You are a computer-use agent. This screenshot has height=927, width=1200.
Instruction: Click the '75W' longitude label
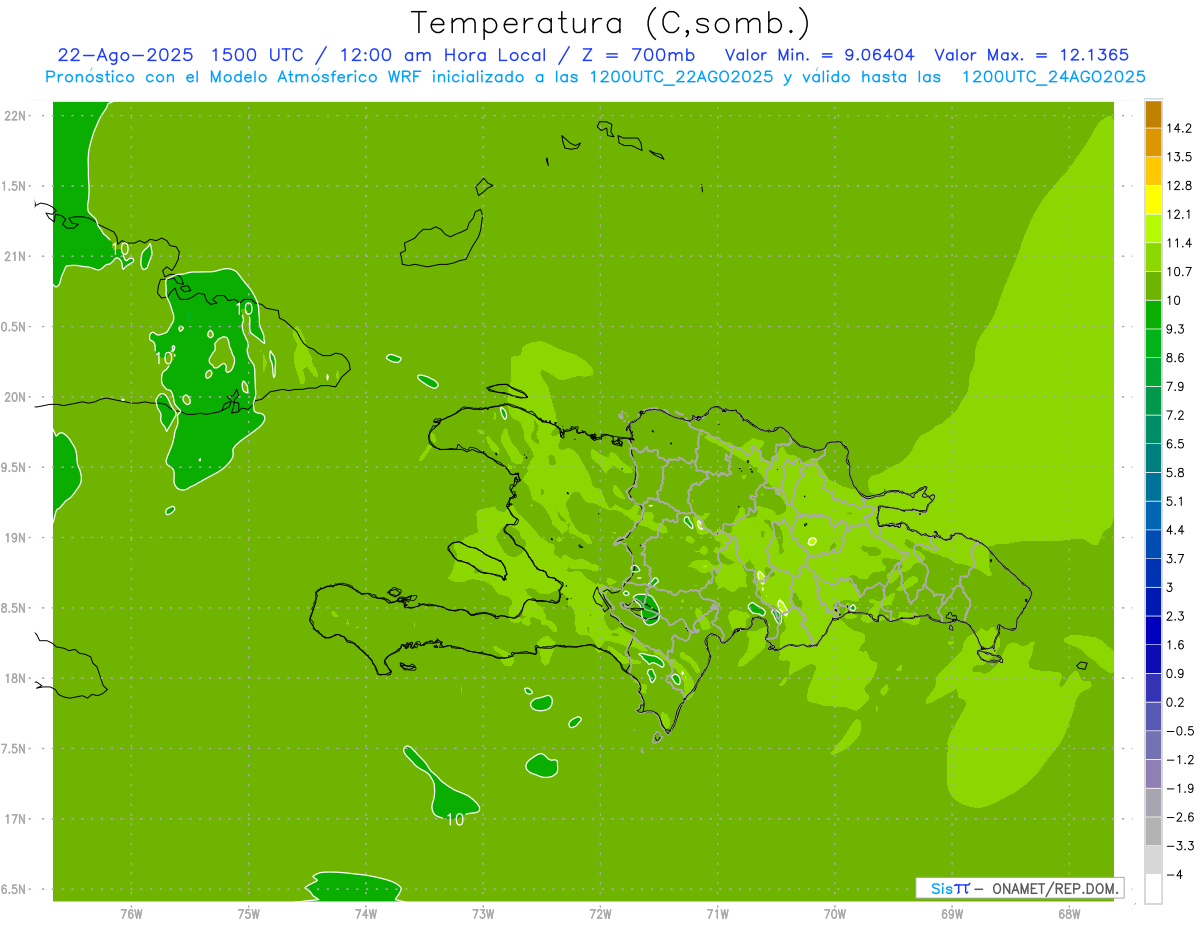coord(249,913)
